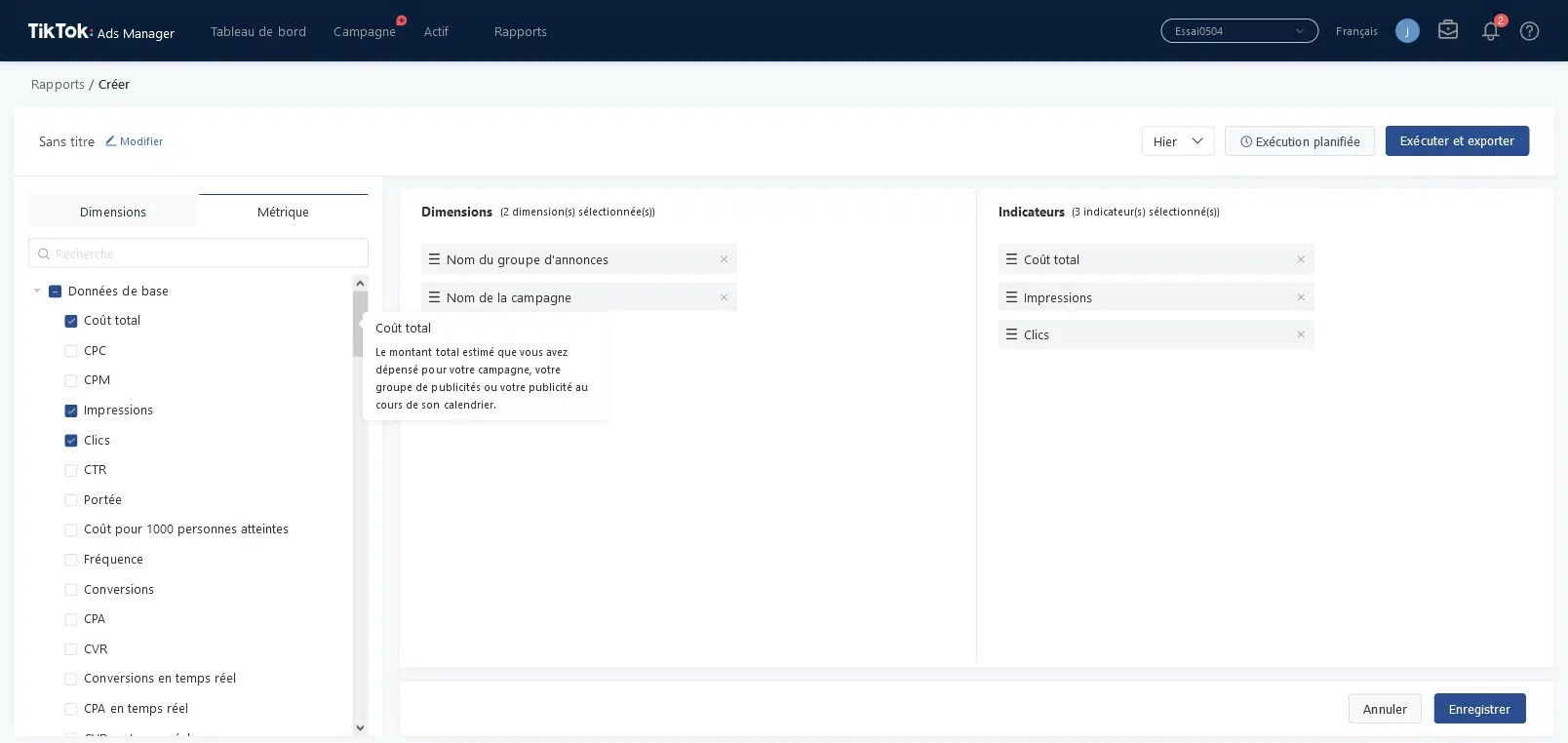This screenshot has width=1568, height=743.
Task: Enable the CPC checkbox
Action: tap(71, 351)
